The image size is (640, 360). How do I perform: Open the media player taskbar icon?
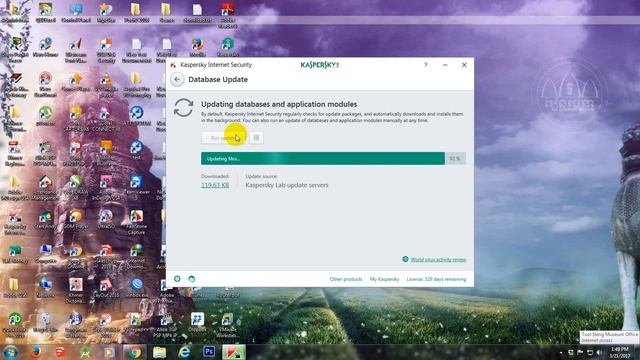point(109,352)
